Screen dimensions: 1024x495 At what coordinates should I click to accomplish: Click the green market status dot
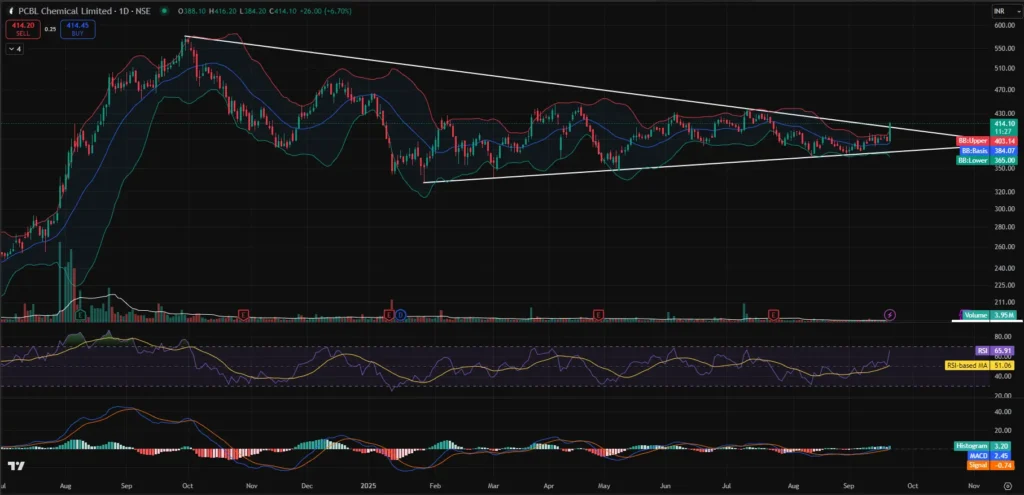(166, 11)
